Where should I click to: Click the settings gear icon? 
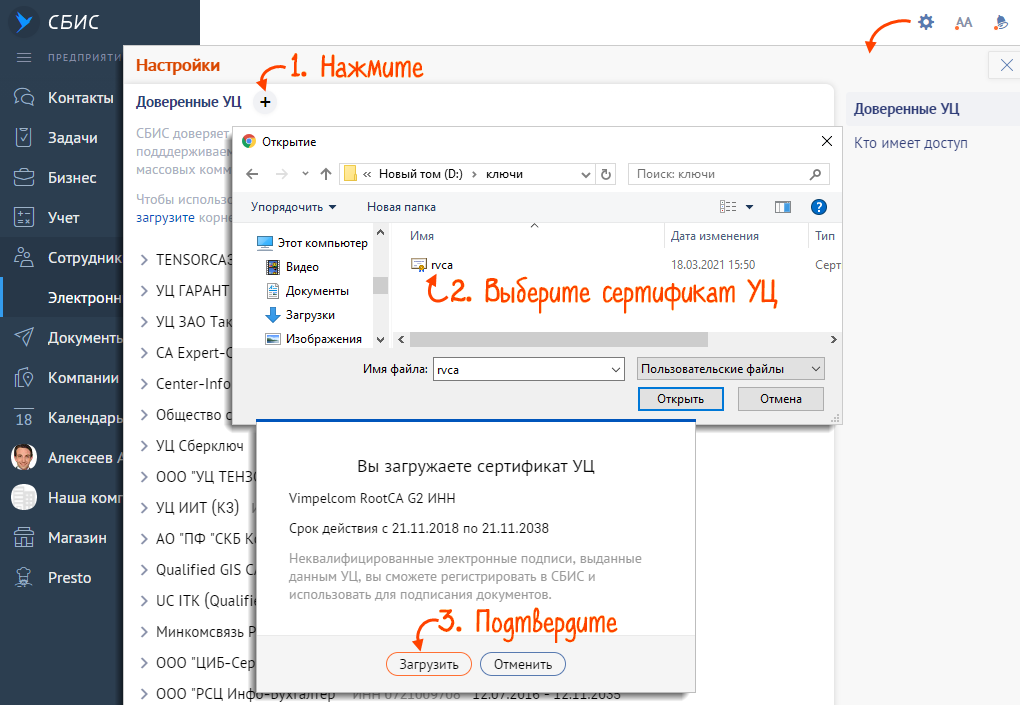coord(926,22)
